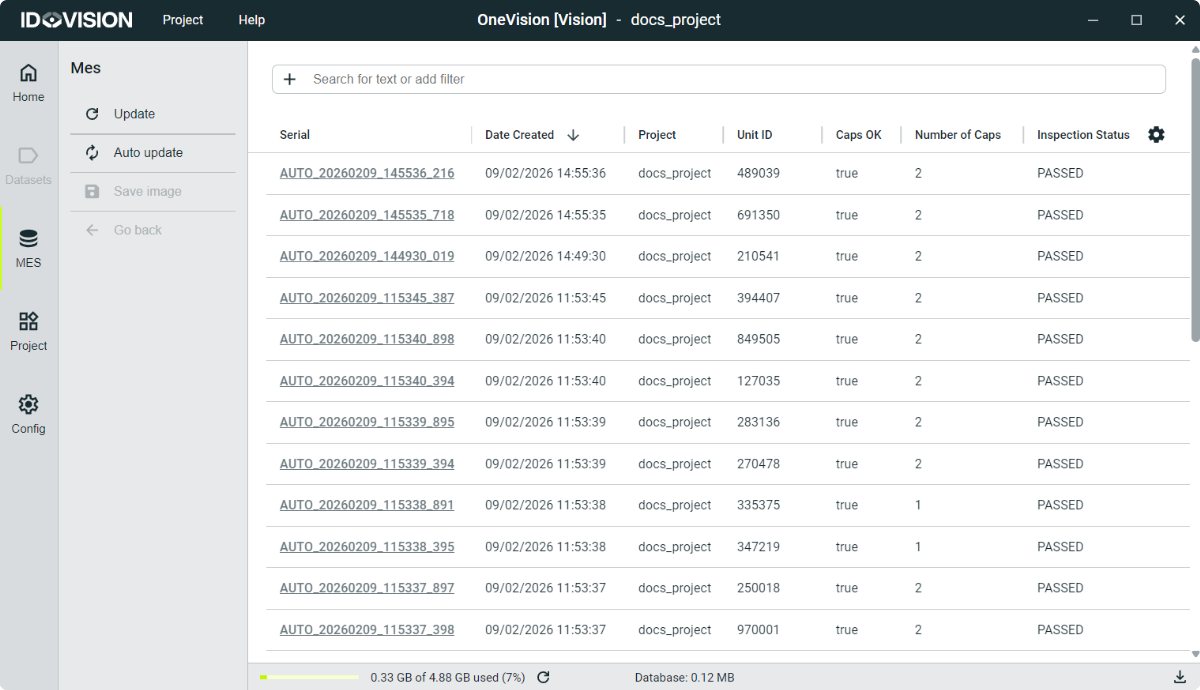Open record AUTO_20260209_115338_891

coord(367,505)
